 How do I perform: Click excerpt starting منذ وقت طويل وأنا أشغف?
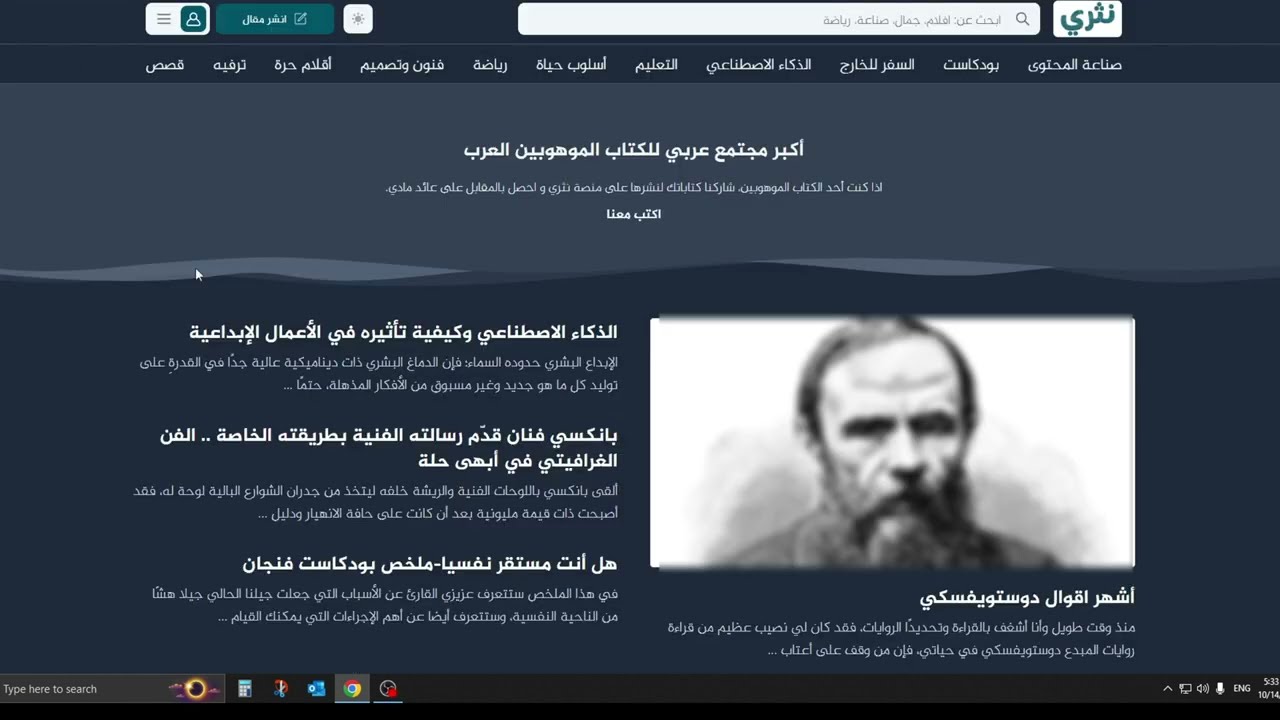(x=901, y=639)
